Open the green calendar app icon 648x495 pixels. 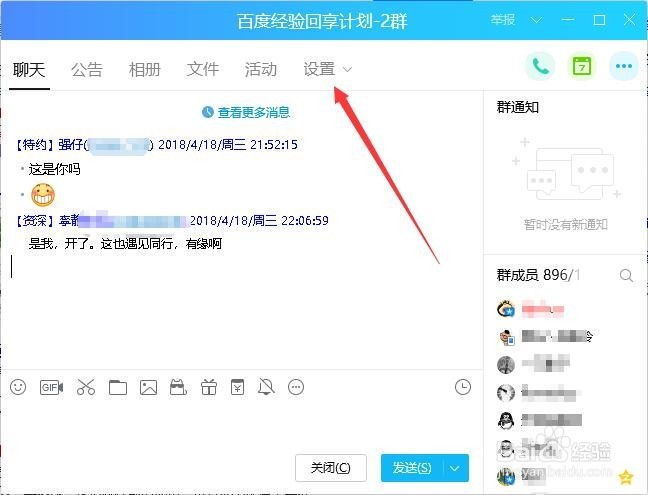click(582, 66)
